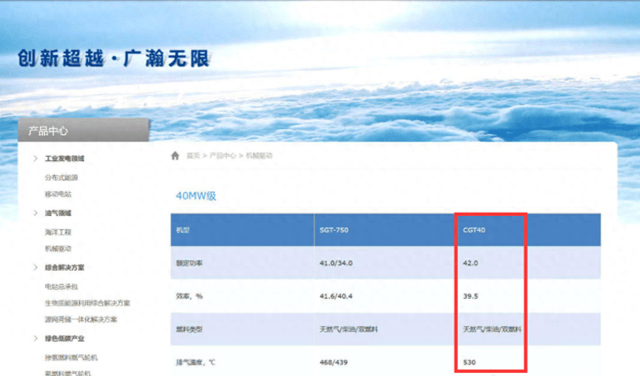The width and height of the screenshot is (640, 376).
Task: Click the SGT-750 天然气/柴油/双燃料 fuel cell
Action: coord(349,329)
